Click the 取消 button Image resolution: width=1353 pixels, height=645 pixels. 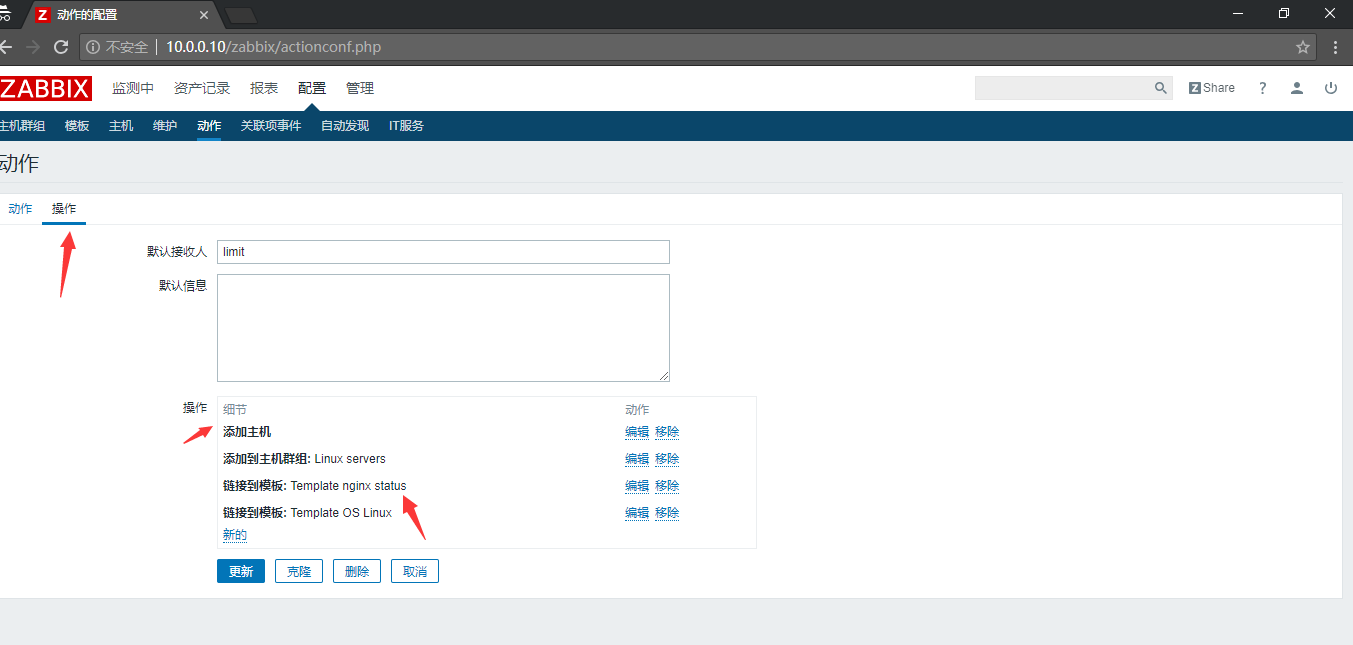click(415, 572)
